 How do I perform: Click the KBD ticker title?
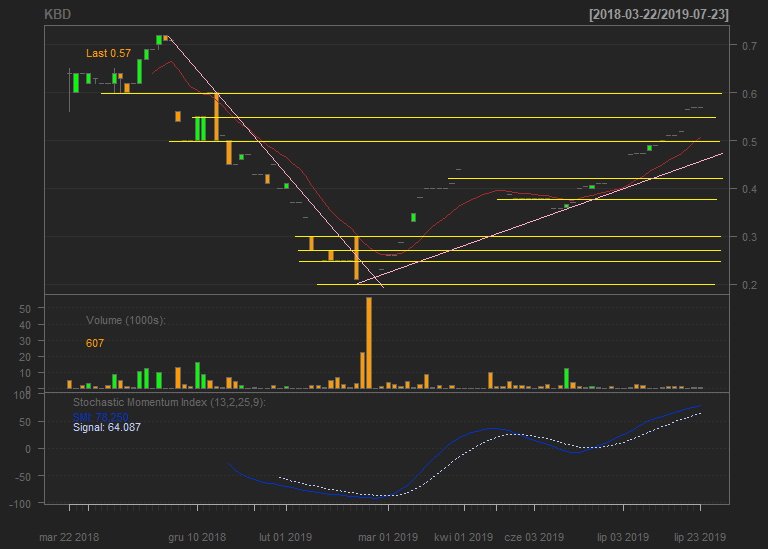57,14
